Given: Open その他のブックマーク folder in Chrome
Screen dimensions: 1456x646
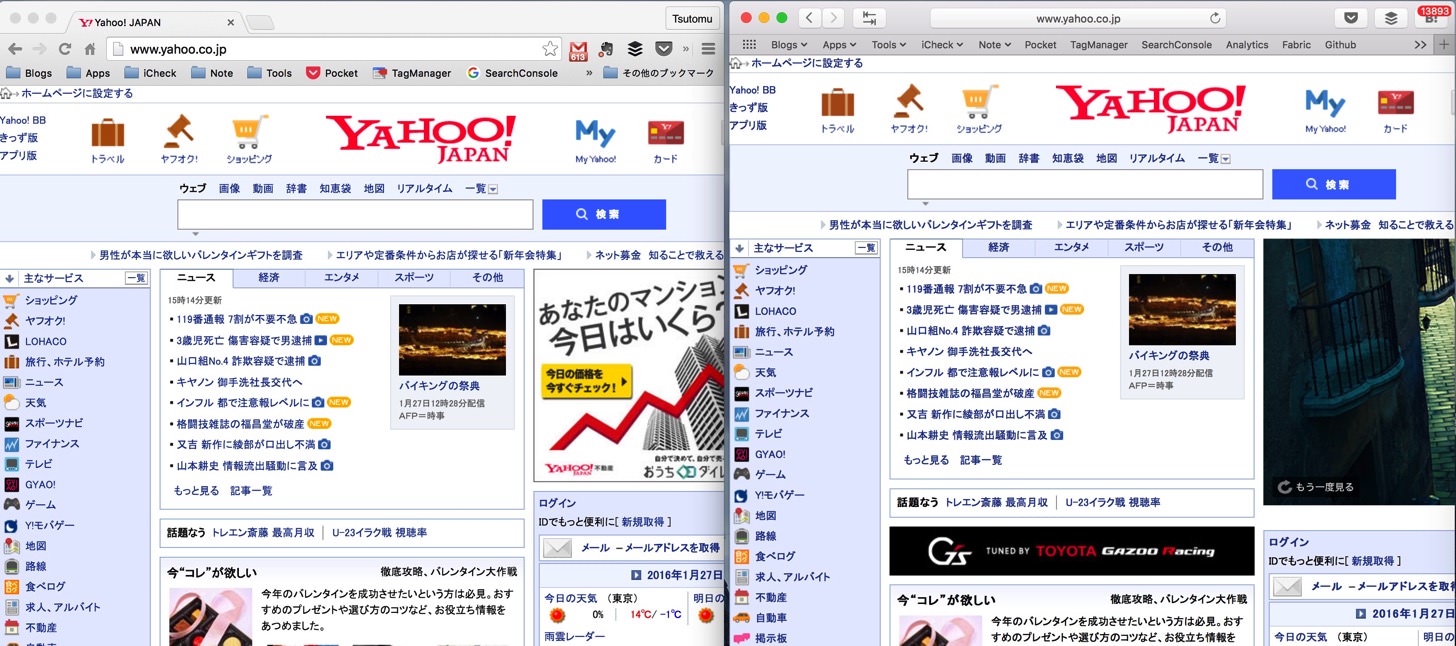Looking at the screenshot, I should (659, 73).
